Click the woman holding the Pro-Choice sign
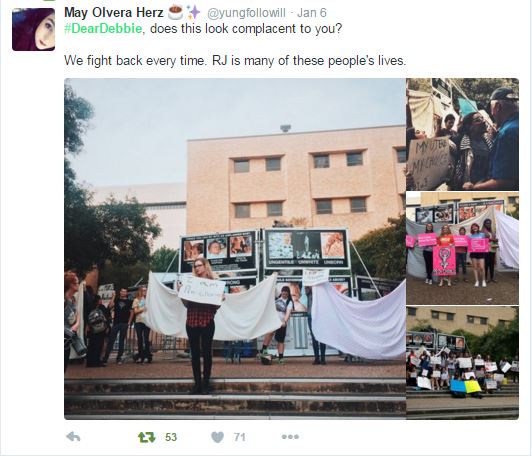The image size is (532, 456). pyautogui.click(x=202, y=325)
